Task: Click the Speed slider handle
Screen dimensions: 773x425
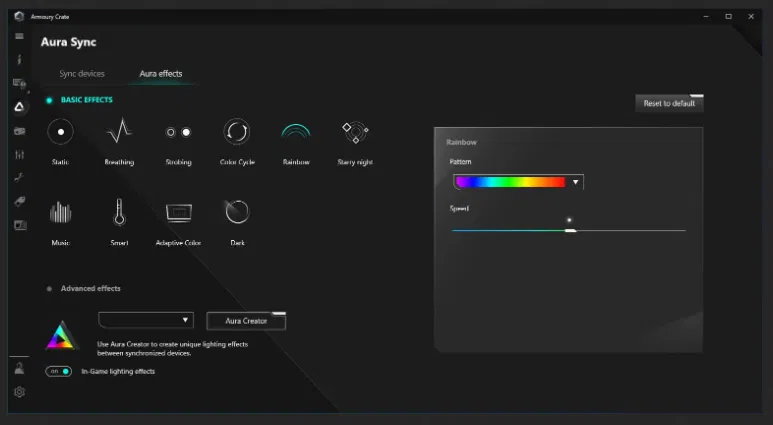Action: coord(570,230)
